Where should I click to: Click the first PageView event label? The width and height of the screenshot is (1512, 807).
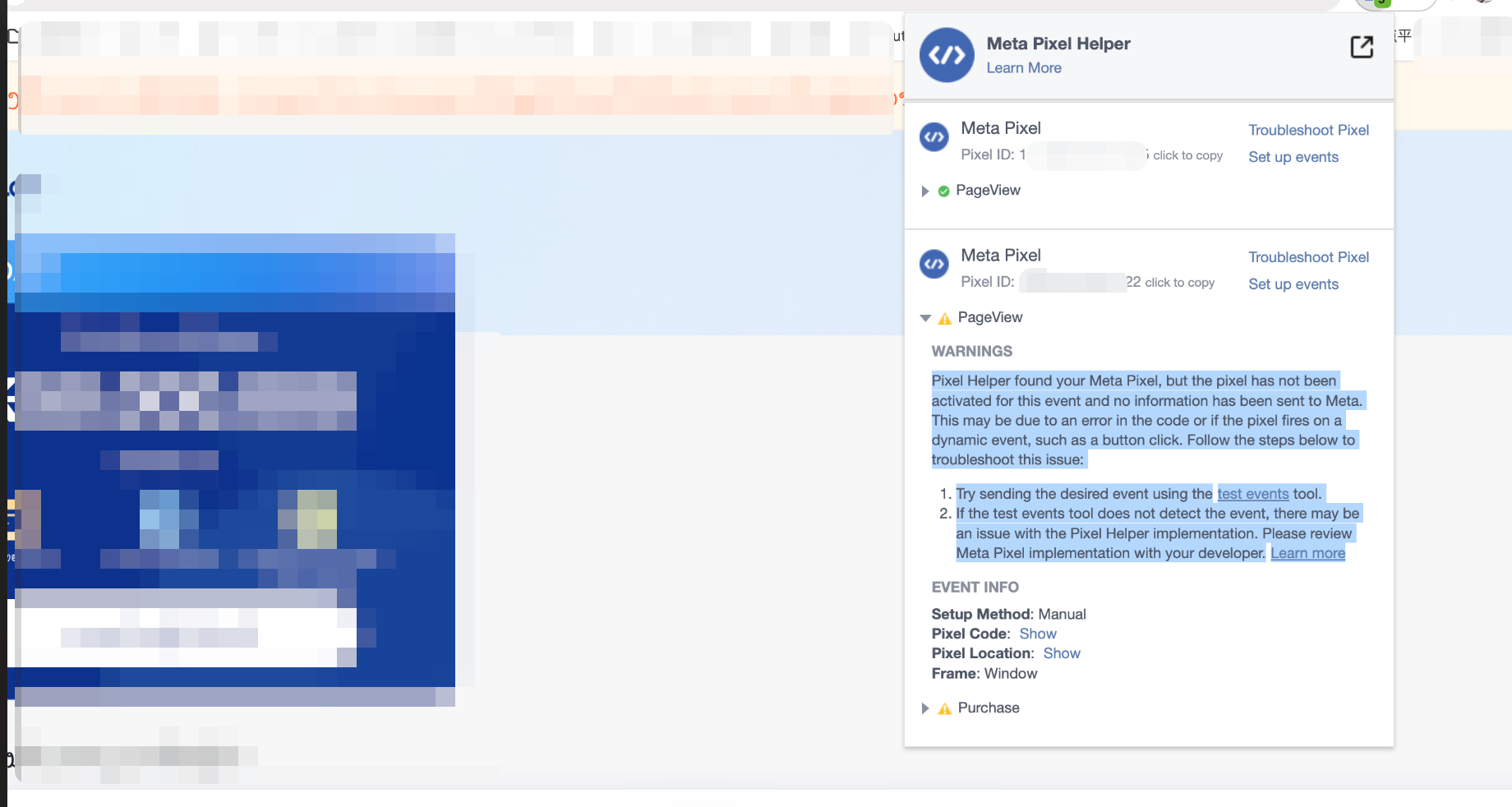[988, 191]
